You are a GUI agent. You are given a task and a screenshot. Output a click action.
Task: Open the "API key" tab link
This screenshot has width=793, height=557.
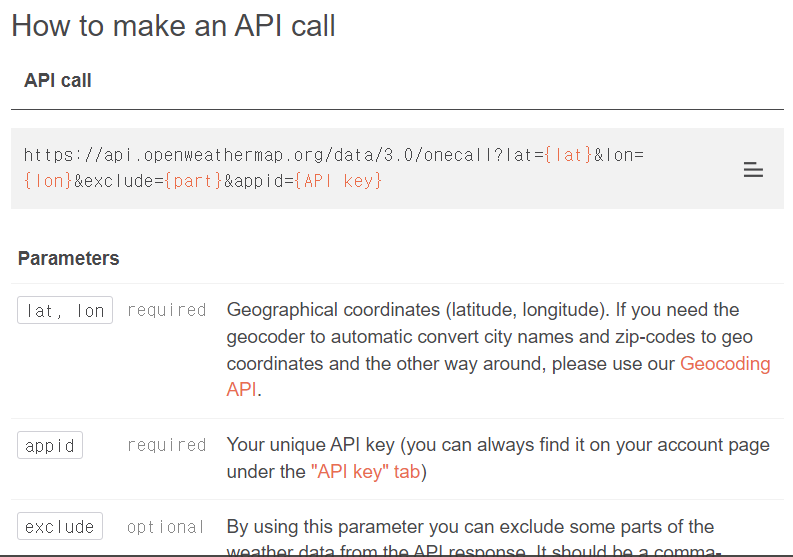coord(366,472)
